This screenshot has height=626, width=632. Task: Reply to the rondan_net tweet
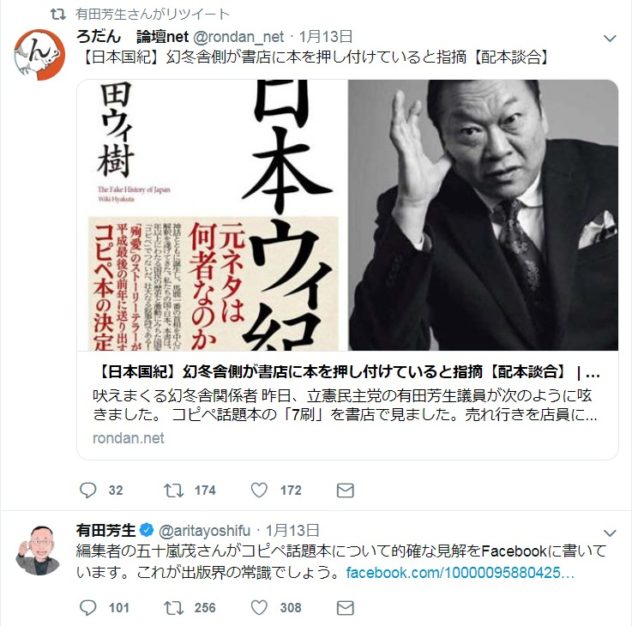(x=88, y=490)
